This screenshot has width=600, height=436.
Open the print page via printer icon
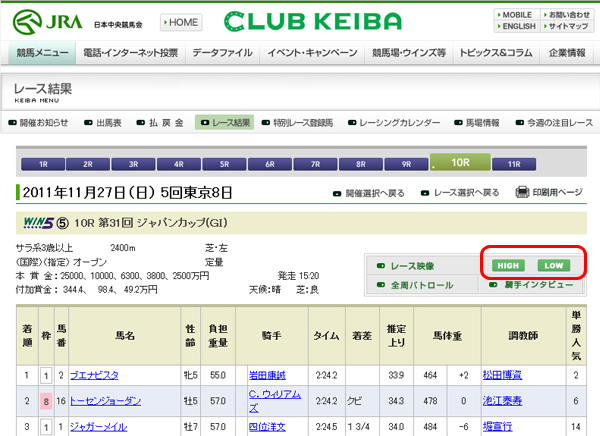pos(522,192)
